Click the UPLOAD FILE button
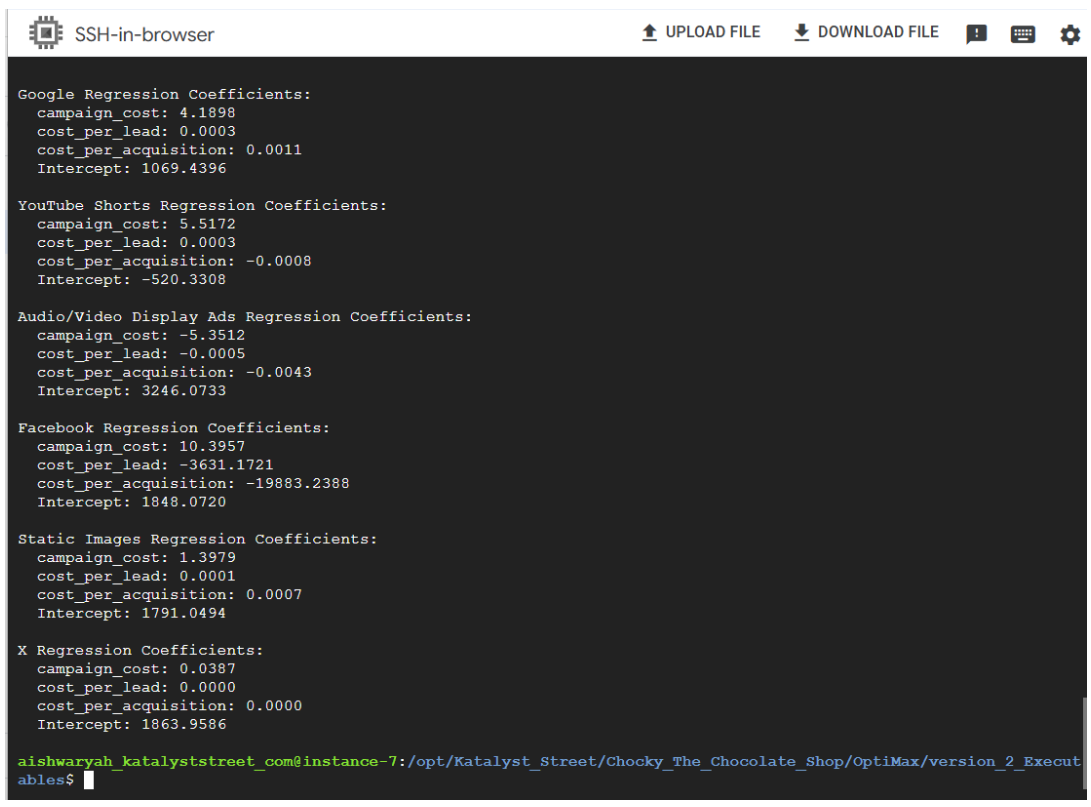 [701, 32]
